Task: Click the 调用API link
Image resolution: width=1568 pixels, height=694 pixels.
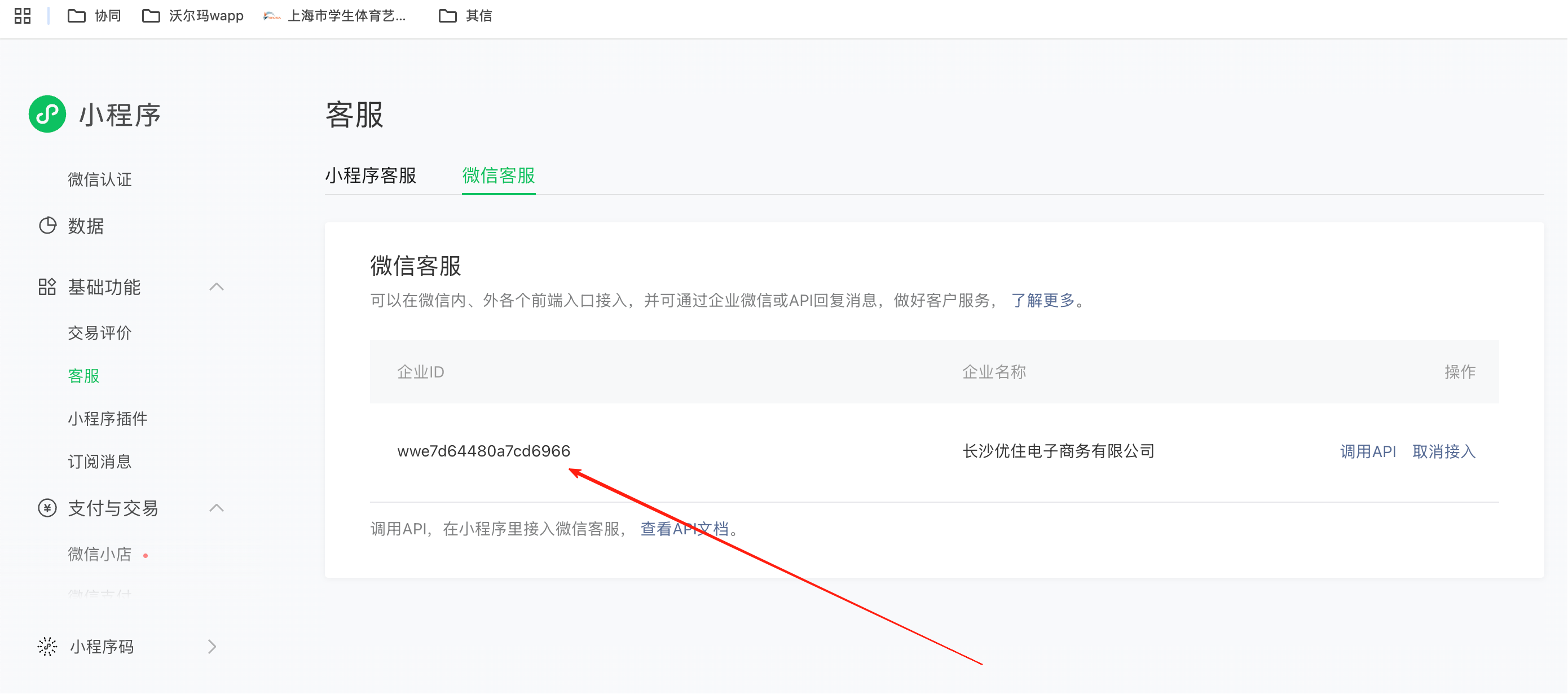Action: [1367, 451]
